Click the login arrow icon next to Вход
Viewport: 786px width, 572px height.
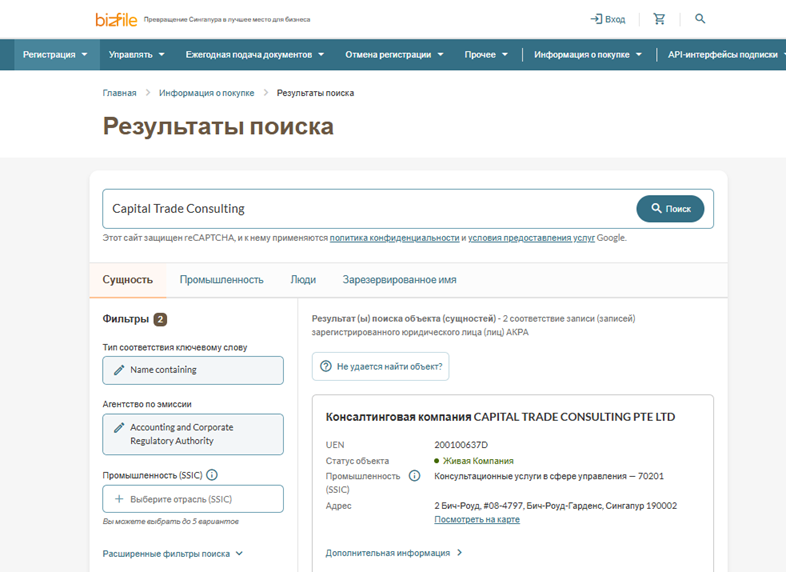tap(596, 19)
